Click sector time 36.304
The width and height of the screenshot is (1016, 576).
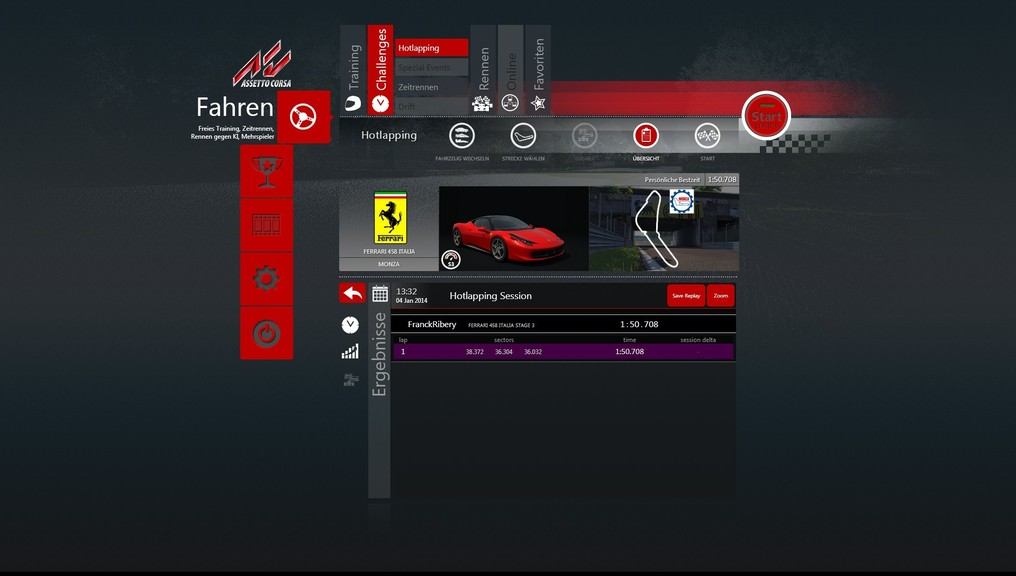(x=503, y=352)
